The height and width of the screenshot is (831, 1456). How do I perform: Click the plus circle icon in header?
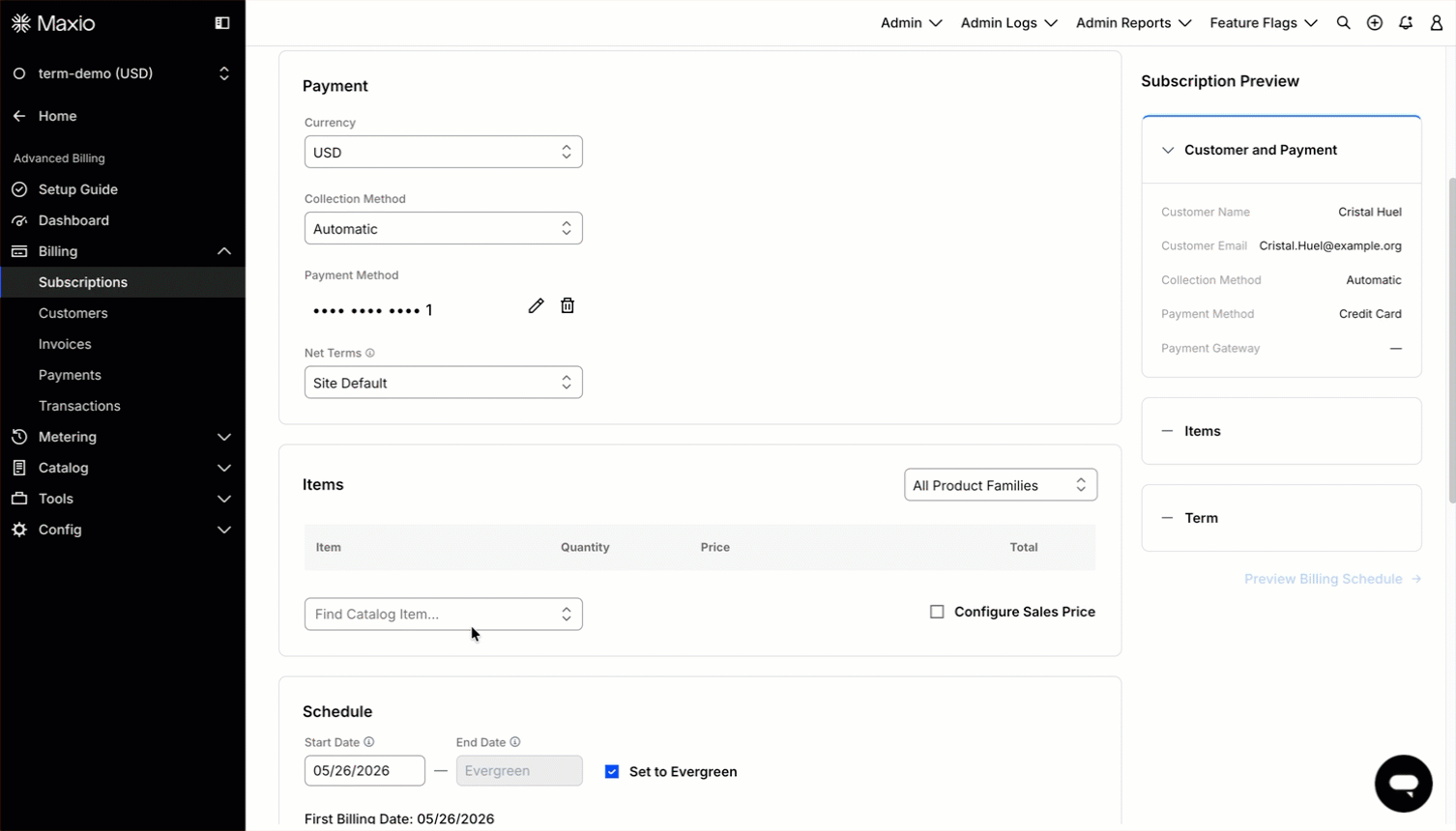(x=1374, y=23)
